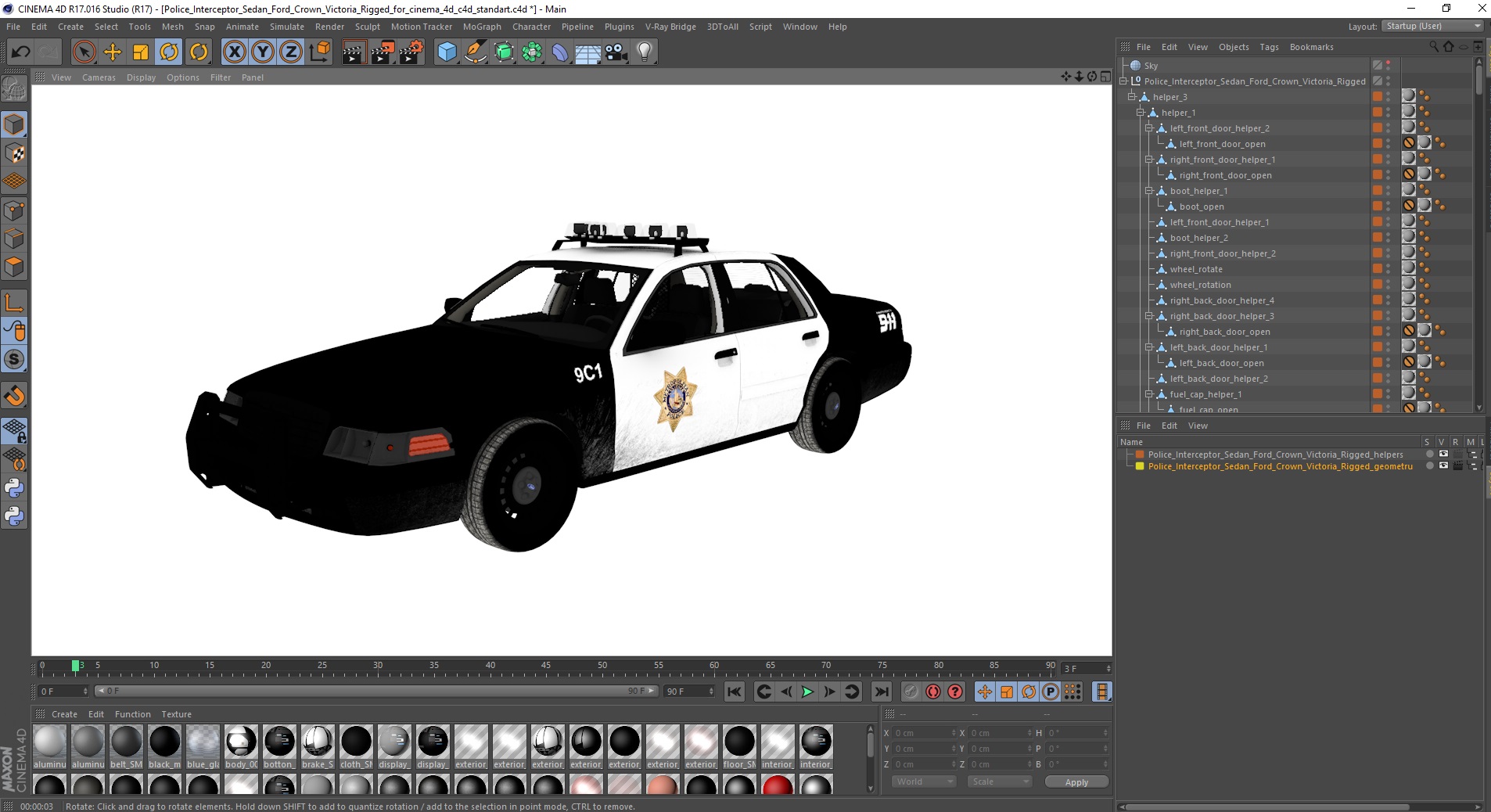Viewport: 1491px width, 812px height.
Task: Activate the Rotate tool
Action: pos(169,52)
